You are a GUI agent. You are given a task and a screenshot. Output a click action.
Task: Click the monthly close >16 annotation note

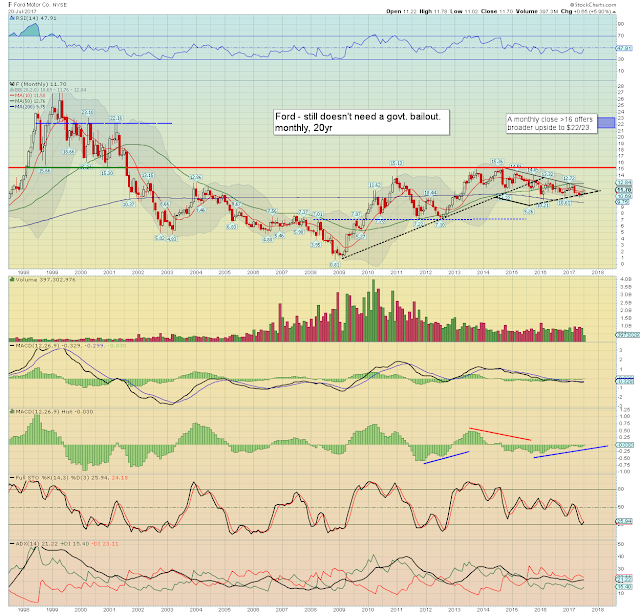(551, 123)
